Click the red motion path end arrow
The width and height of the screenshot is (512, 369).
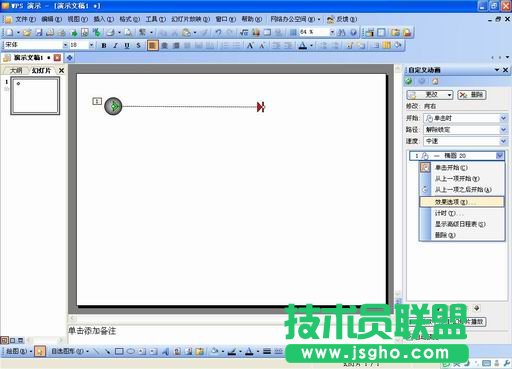click(261, 107)
